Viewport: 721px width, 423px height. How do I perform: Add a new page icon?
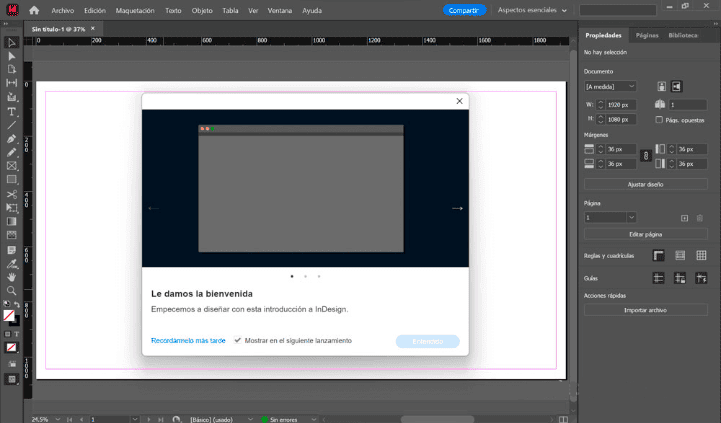pos(684,218)
